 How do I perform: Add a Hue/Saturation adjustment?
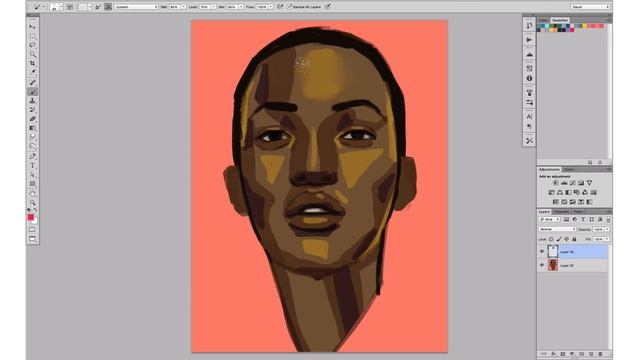pos(551,192)
